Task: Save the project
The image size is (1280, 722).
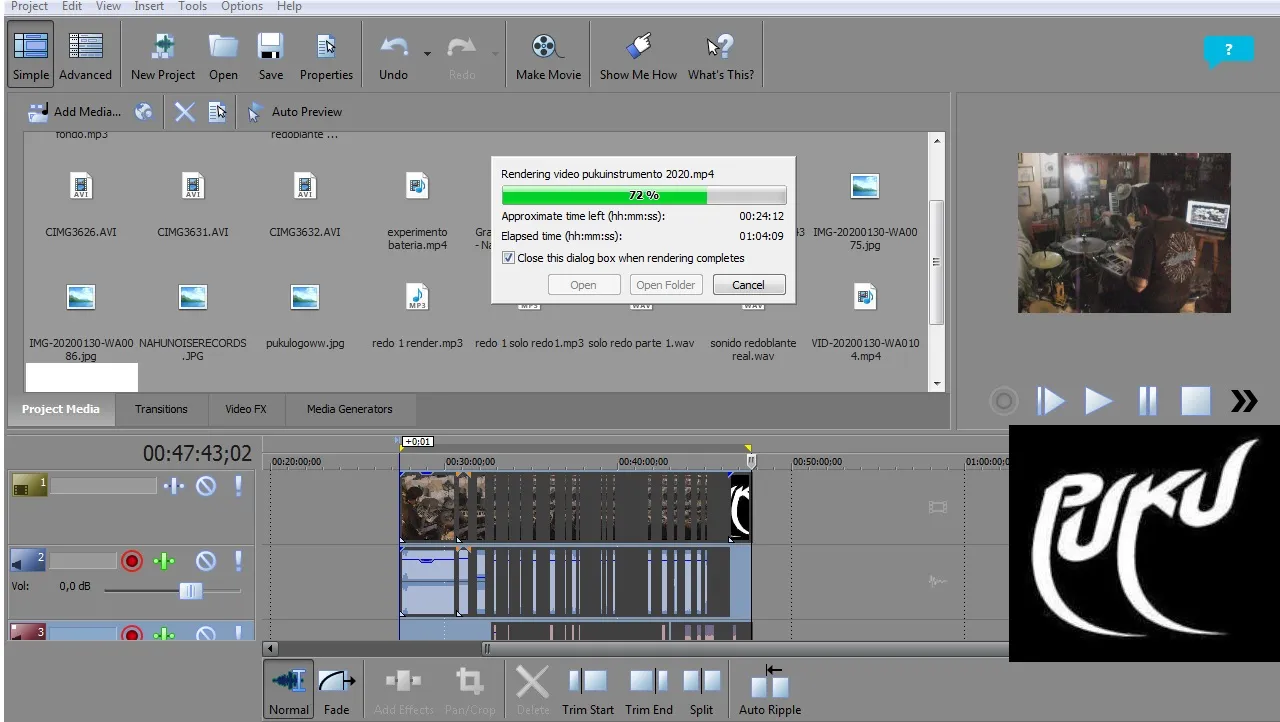Action: tap(270, 54)
